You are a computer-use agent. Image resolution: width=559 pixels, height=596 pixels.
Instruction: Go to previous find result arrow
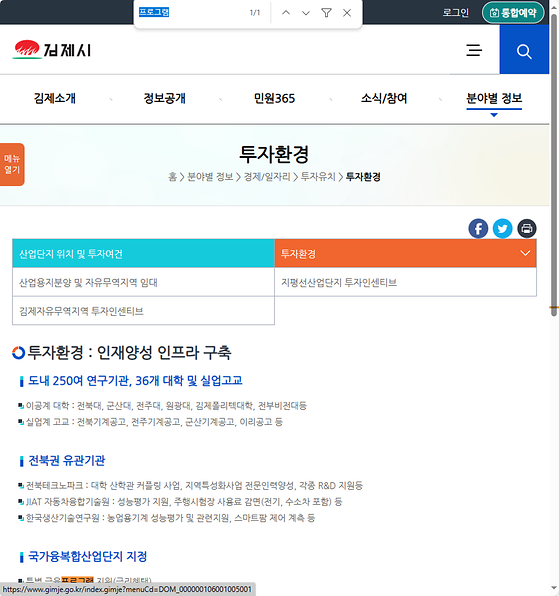point(286,13)
